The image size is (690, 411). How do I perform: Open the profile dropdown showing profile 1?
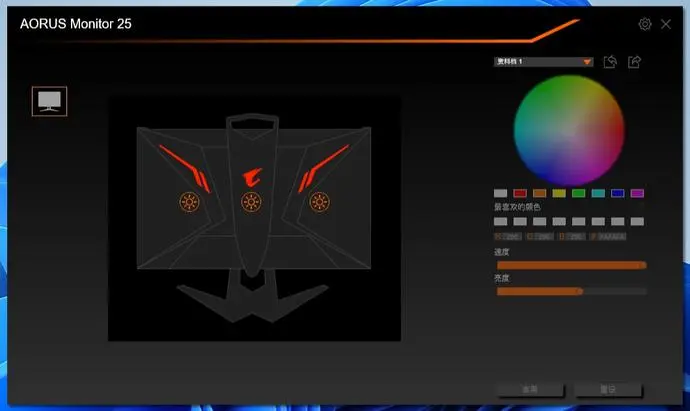[x=543, y=62]
